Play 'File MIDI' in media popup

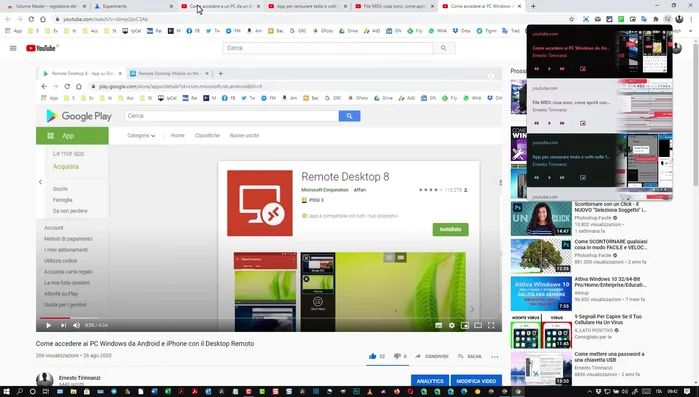coord(549,123)
